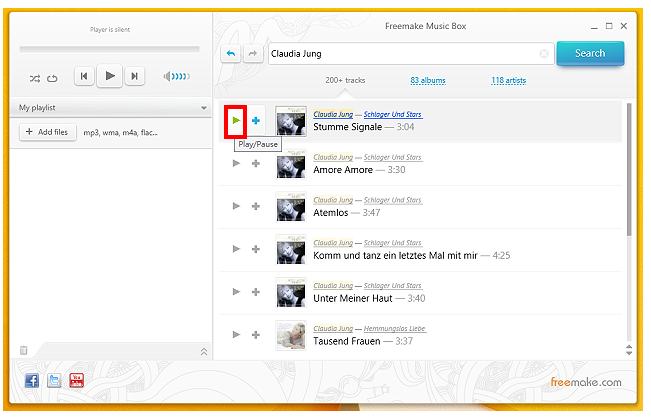651x417 pixels.
Task: Play the Stumme Signale track
Action: [236, 120]
